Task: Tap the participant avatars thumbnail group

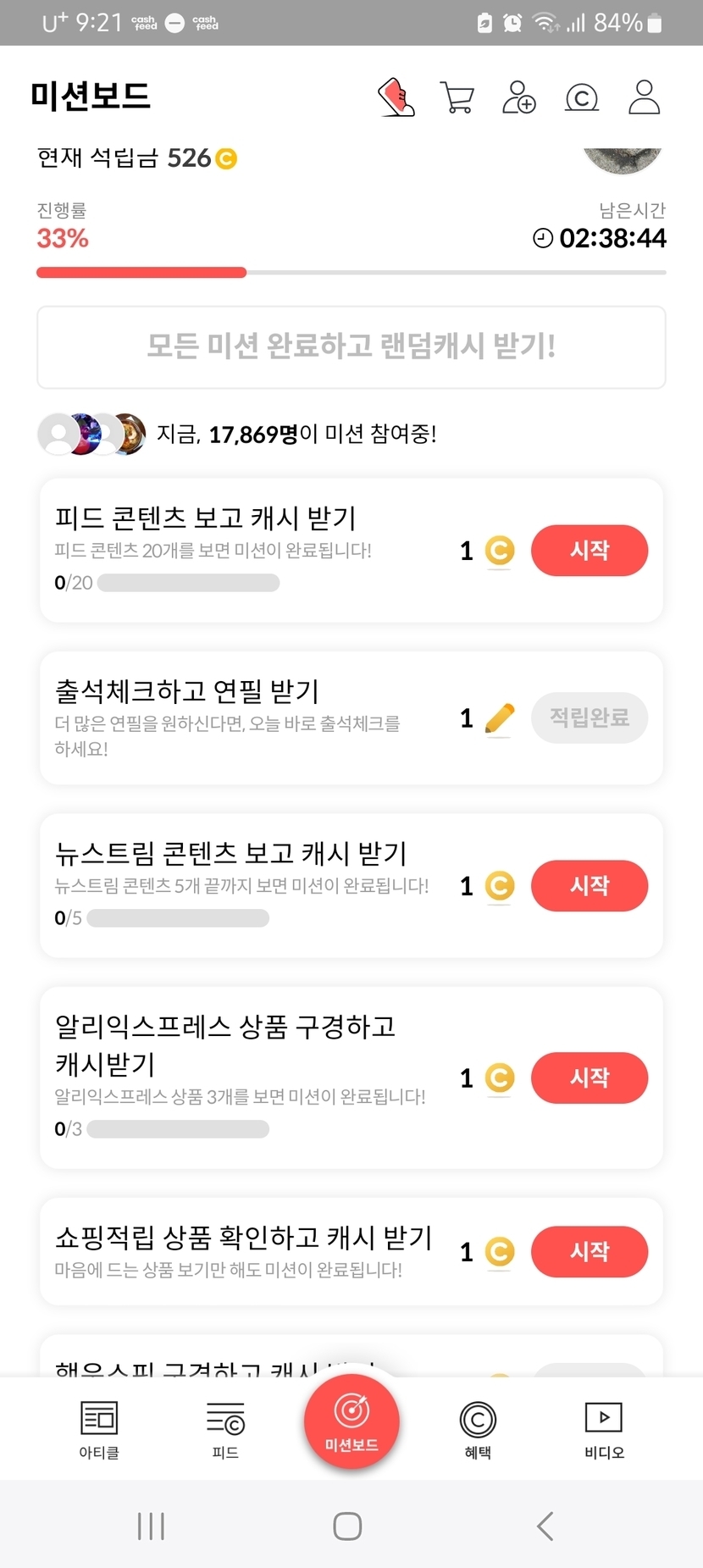Action: 91,435
